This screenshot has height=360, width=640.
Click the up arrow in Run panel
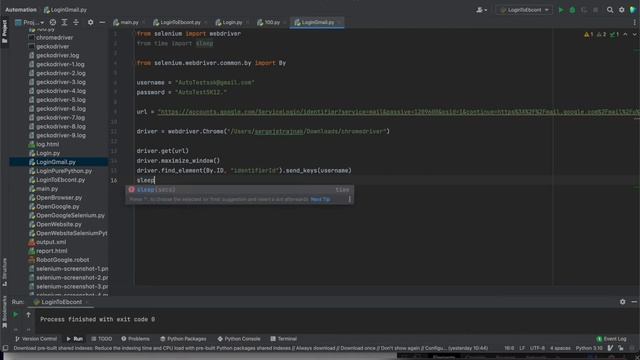pos(28,315)
